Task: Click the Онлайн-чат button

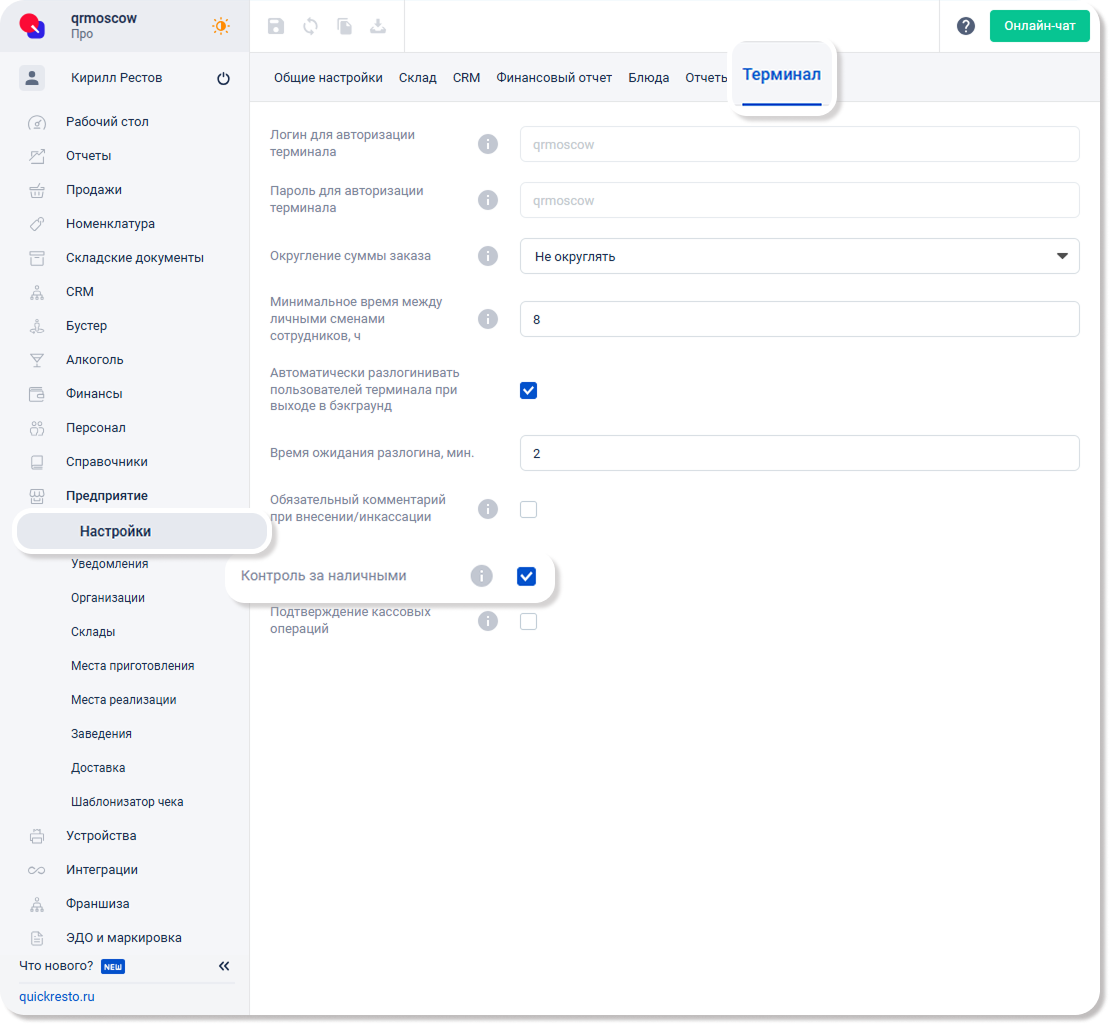Action: coord(1039,26)
